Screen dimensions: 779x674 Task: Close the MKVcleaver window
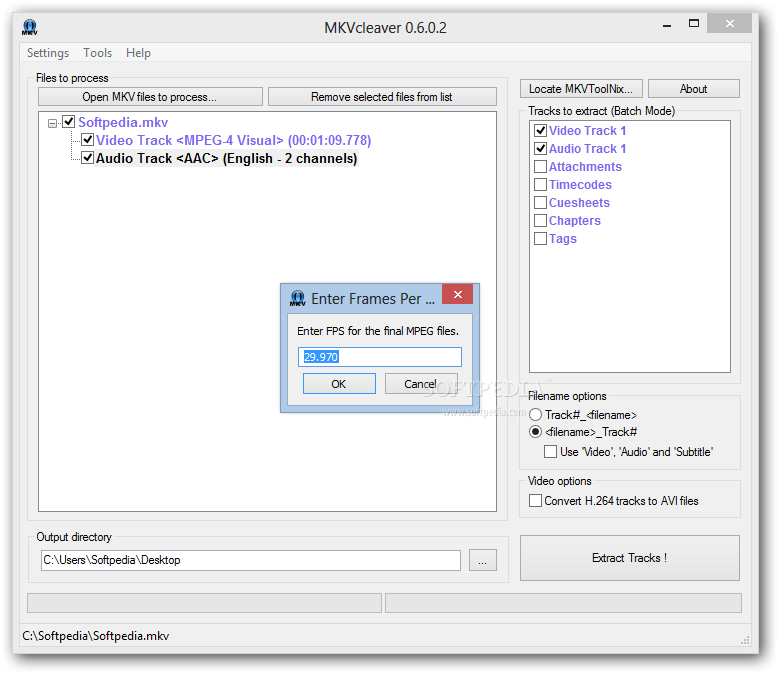729,23
